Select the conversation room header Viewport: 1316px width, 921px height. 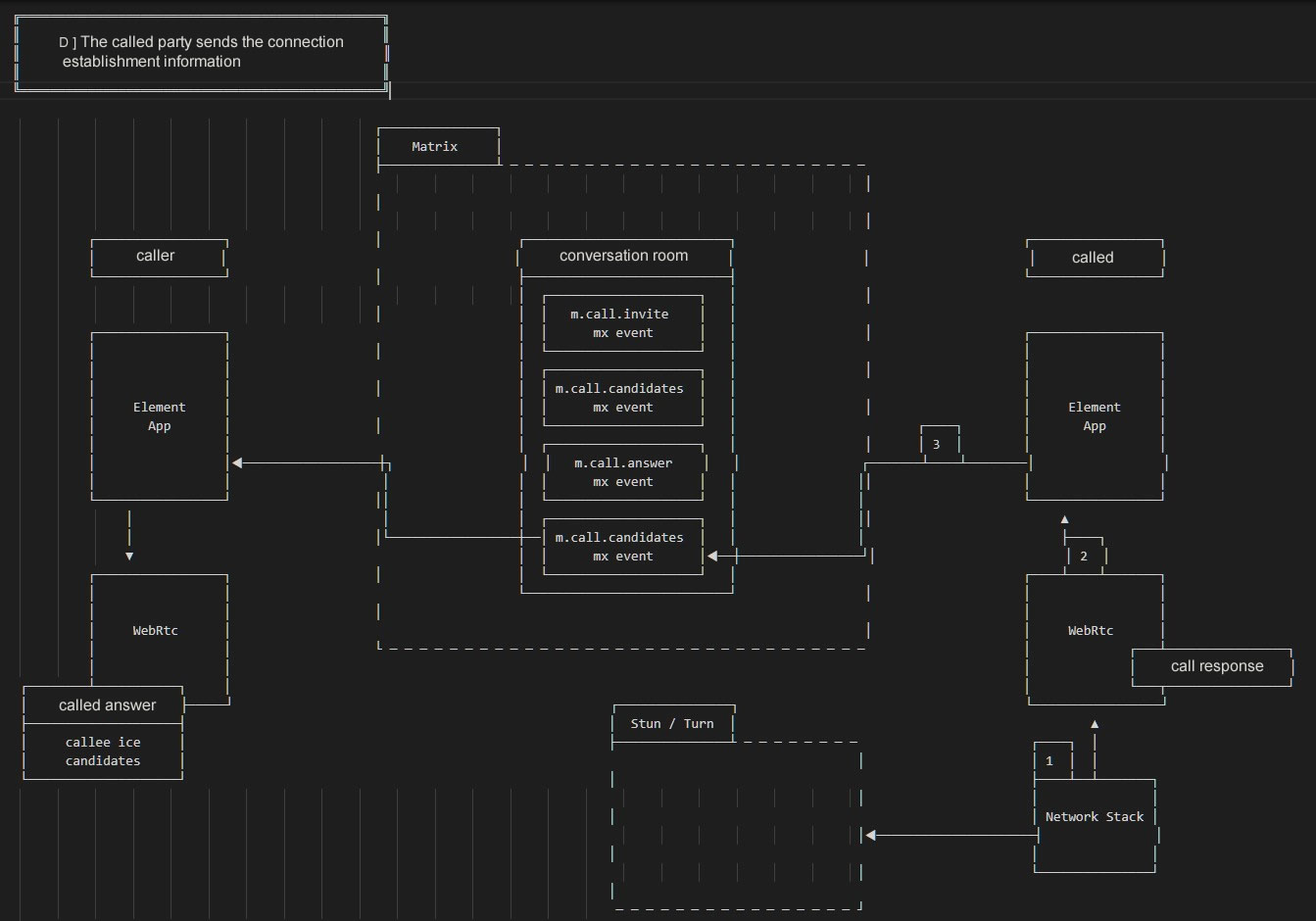click(624, 256)
